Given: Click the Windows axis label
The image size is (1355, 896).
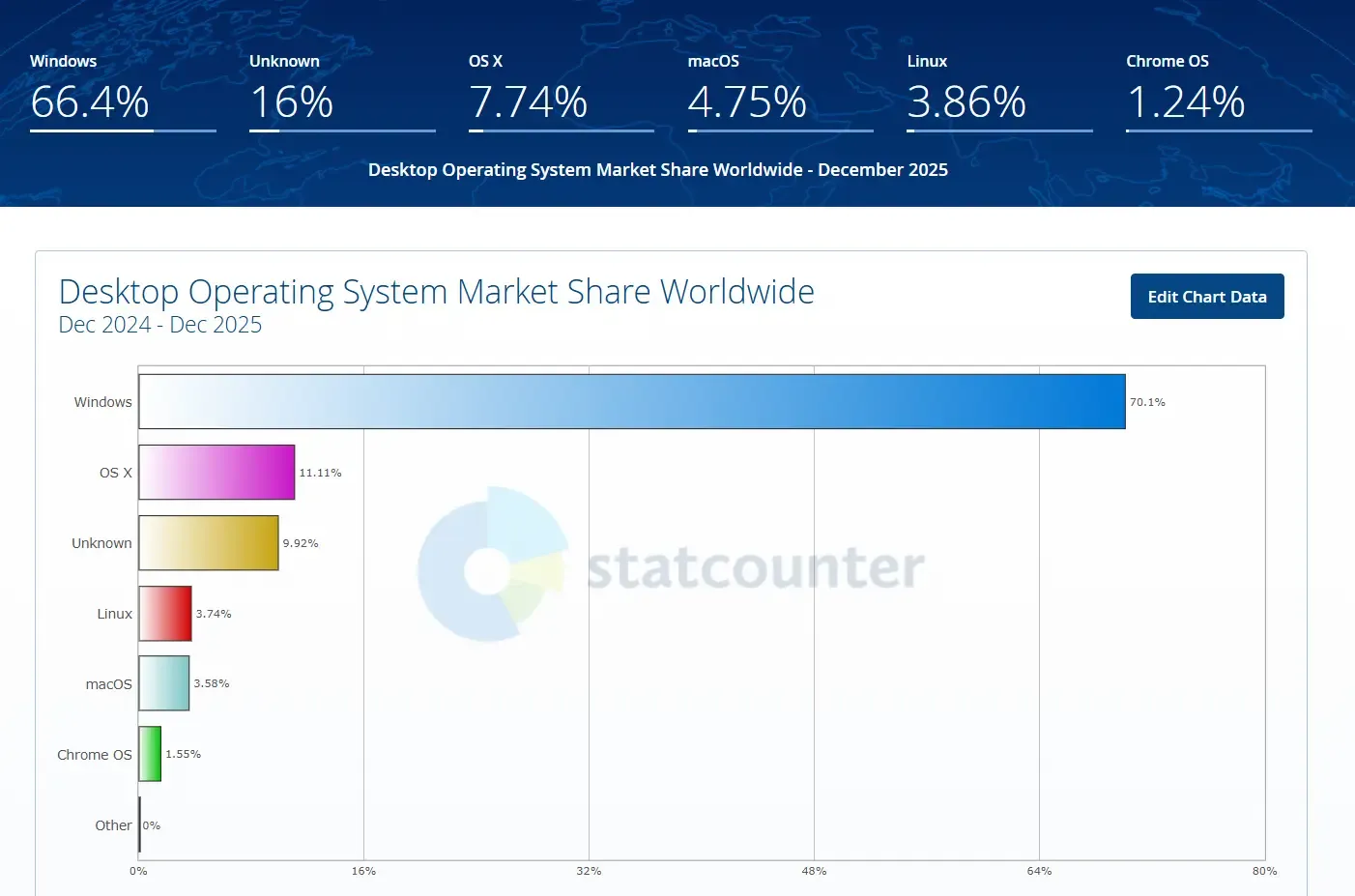Looking at the screenshot, I should click(102, 401).
